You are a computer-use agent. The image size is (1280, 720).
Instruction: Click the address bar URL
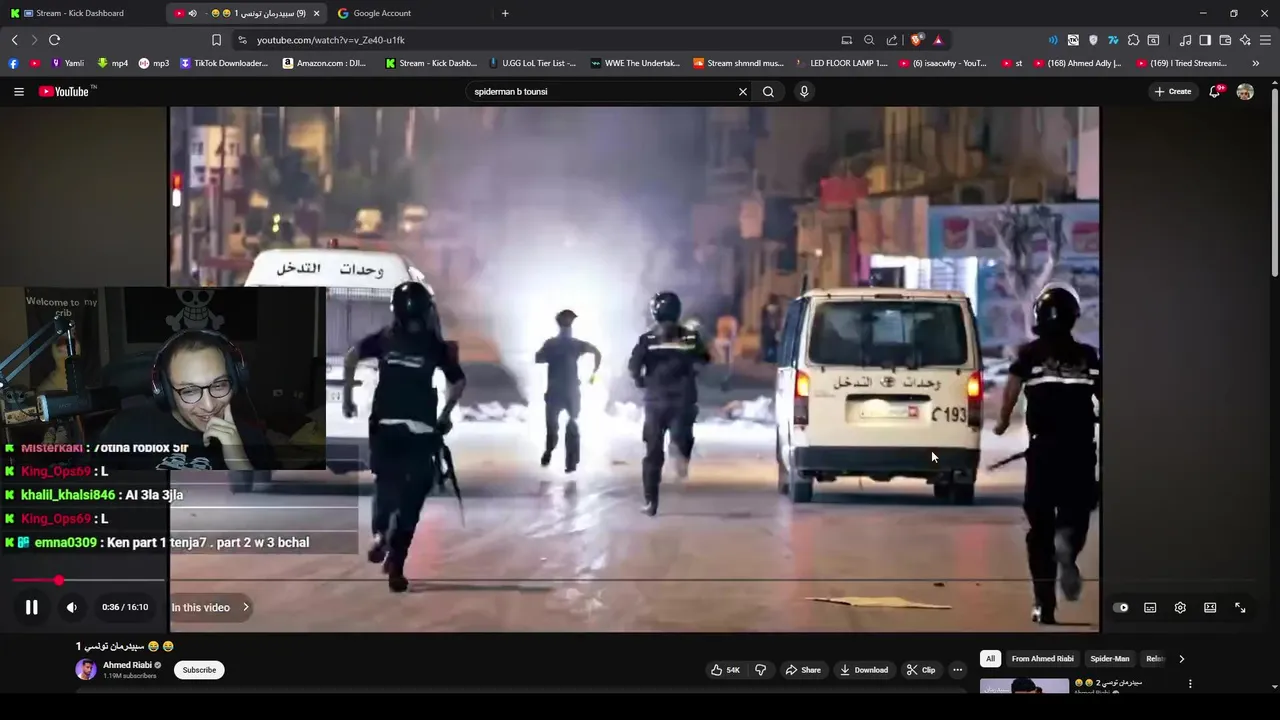coord(331,40)
